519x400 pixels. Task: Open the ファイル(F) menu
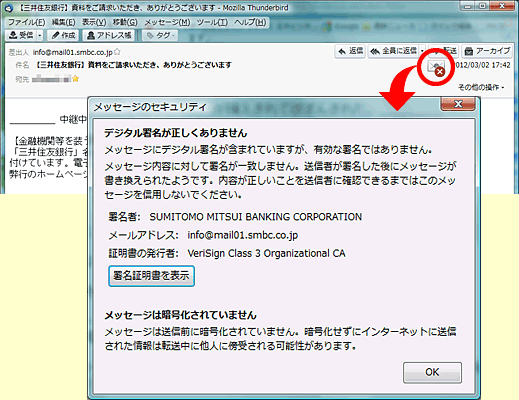pos(26,22)
